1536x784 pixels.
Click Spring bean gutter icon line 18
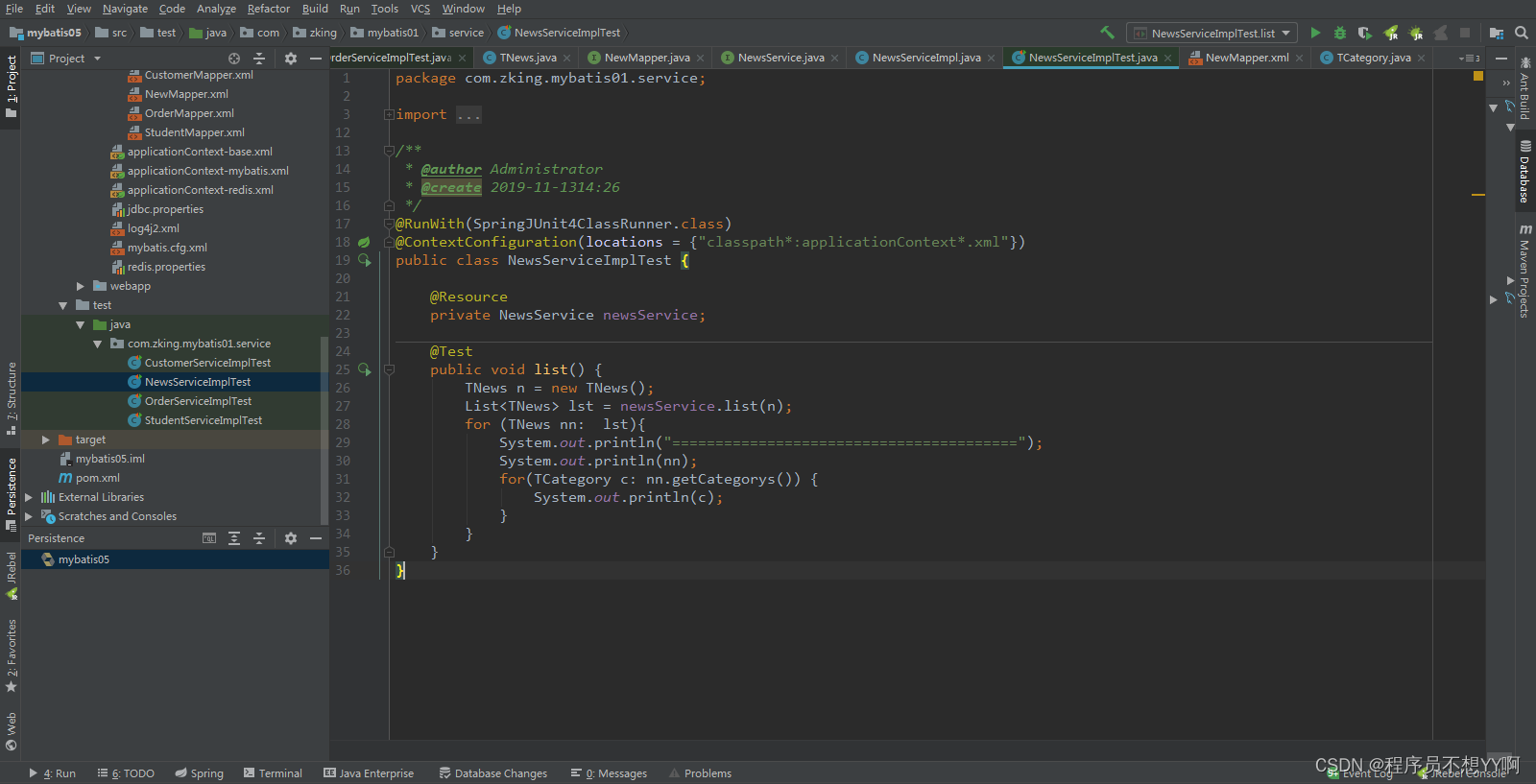[364, 242]
